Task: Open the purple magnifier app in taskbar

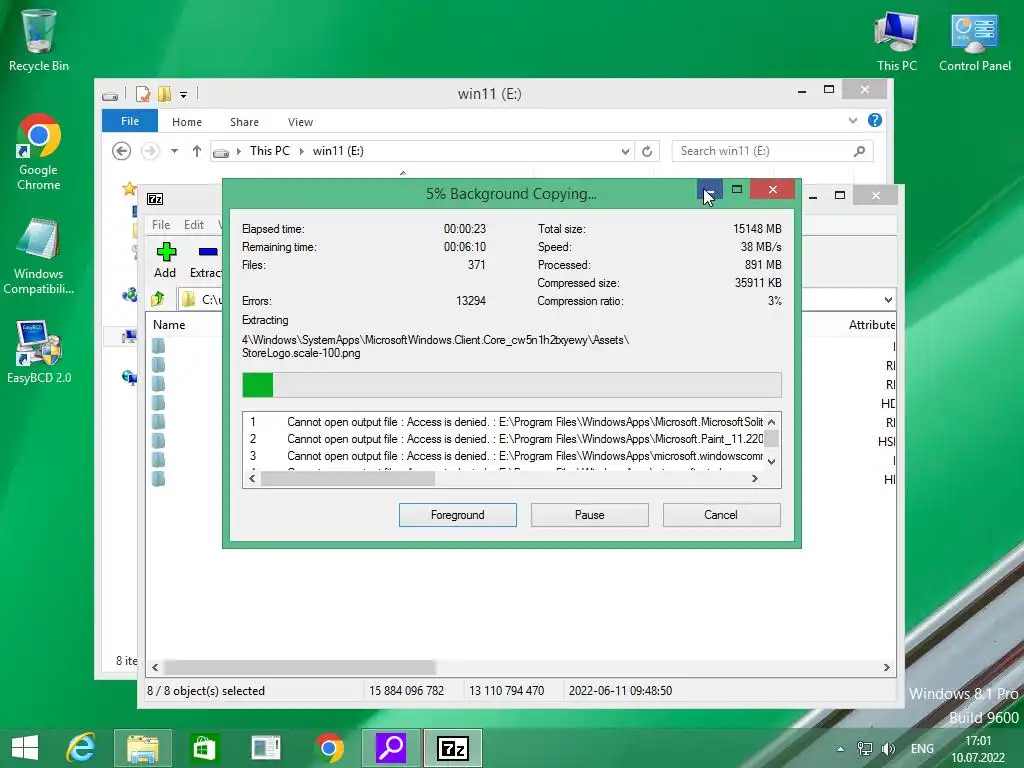Action: (391, 748)
